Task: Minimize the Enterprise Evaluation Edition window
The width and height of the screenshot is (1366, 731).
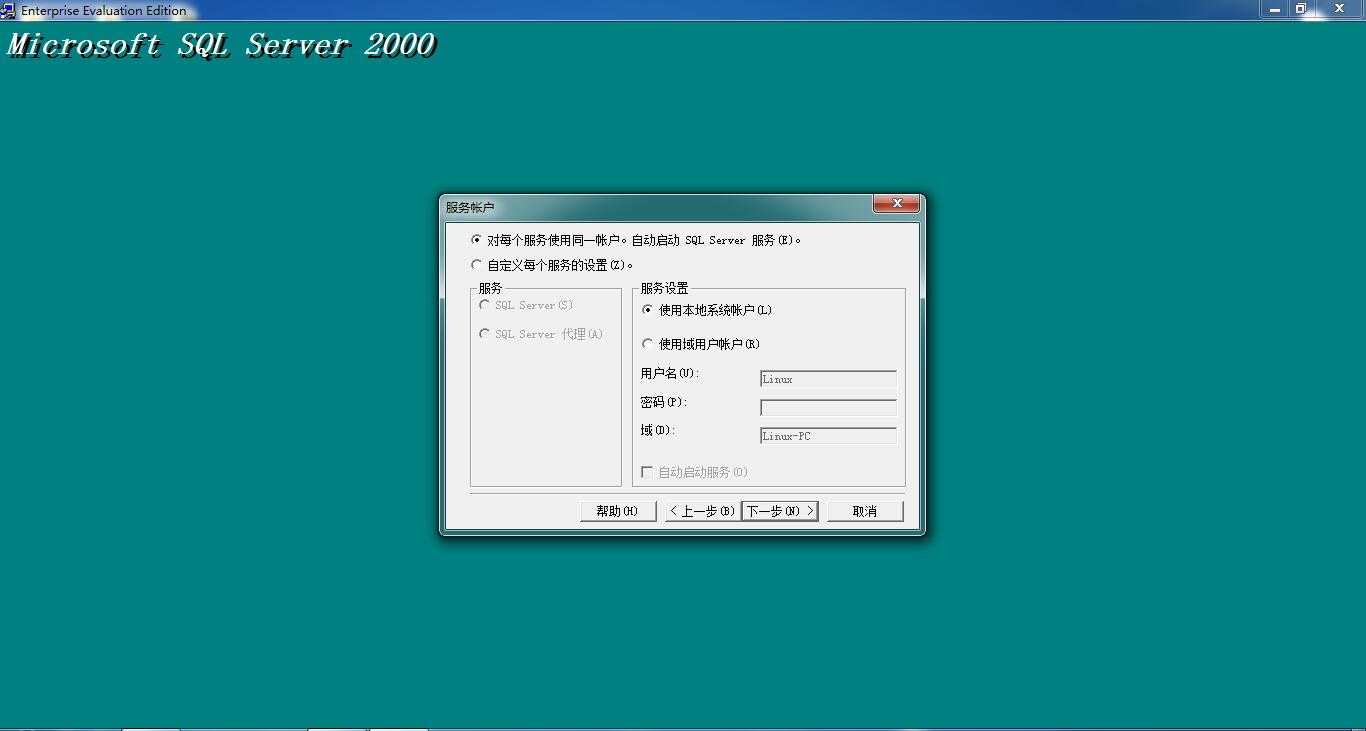Action: pyautogui.click(x=1275, y=9)
